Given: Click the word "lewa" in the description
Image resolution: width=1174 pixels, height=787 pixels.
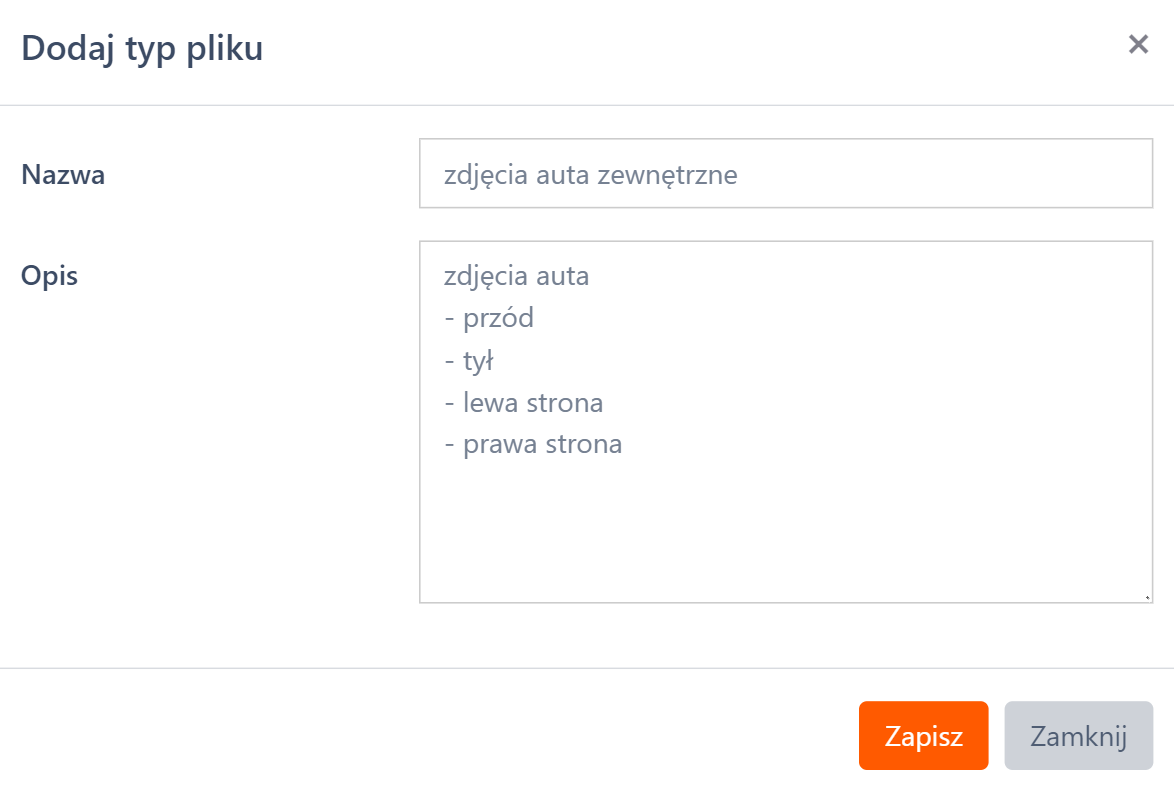Looking at the screenshot, I should (x=488, y=403).
